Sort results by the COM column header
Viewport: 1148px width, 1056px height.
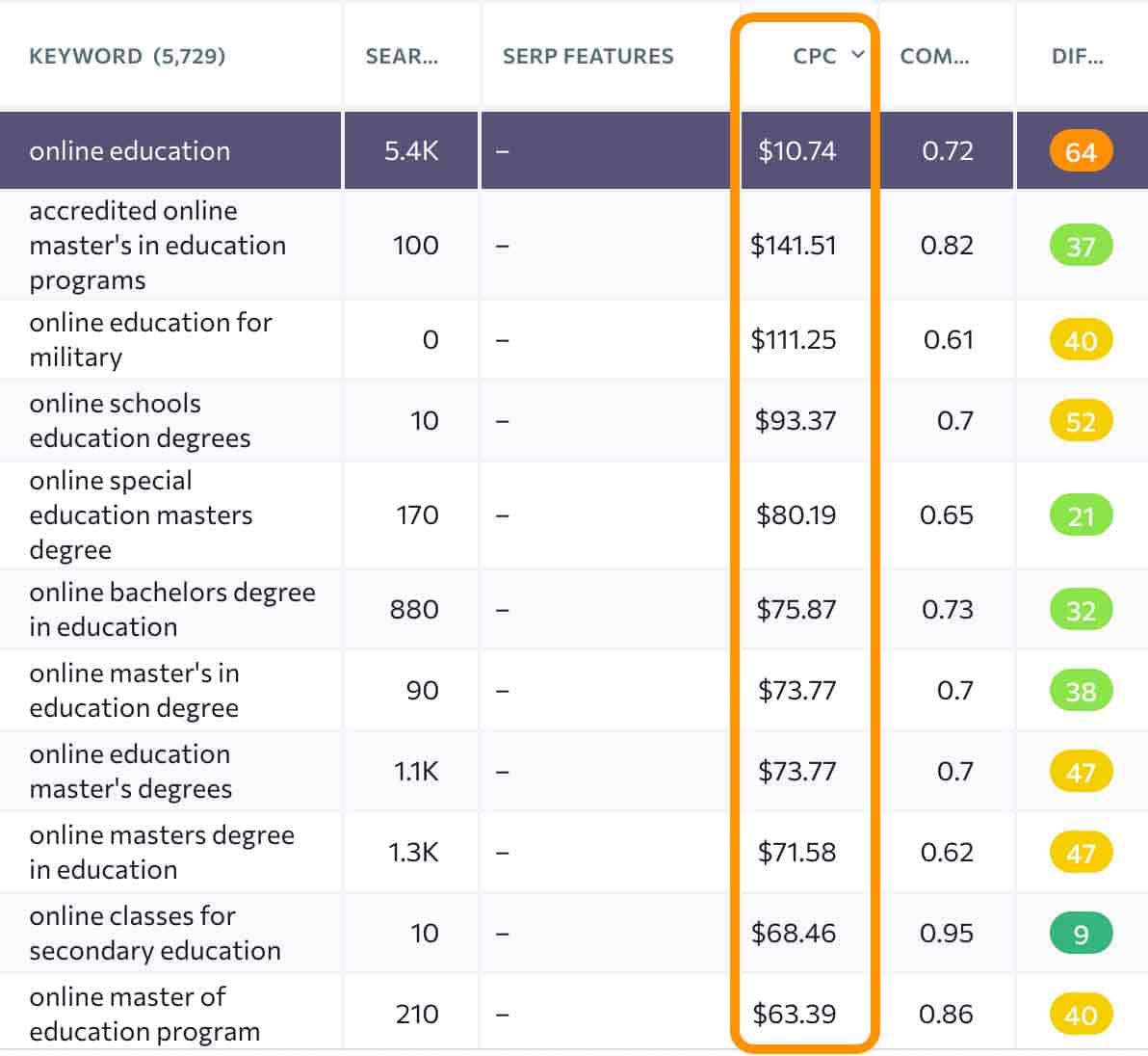point(935,56)
